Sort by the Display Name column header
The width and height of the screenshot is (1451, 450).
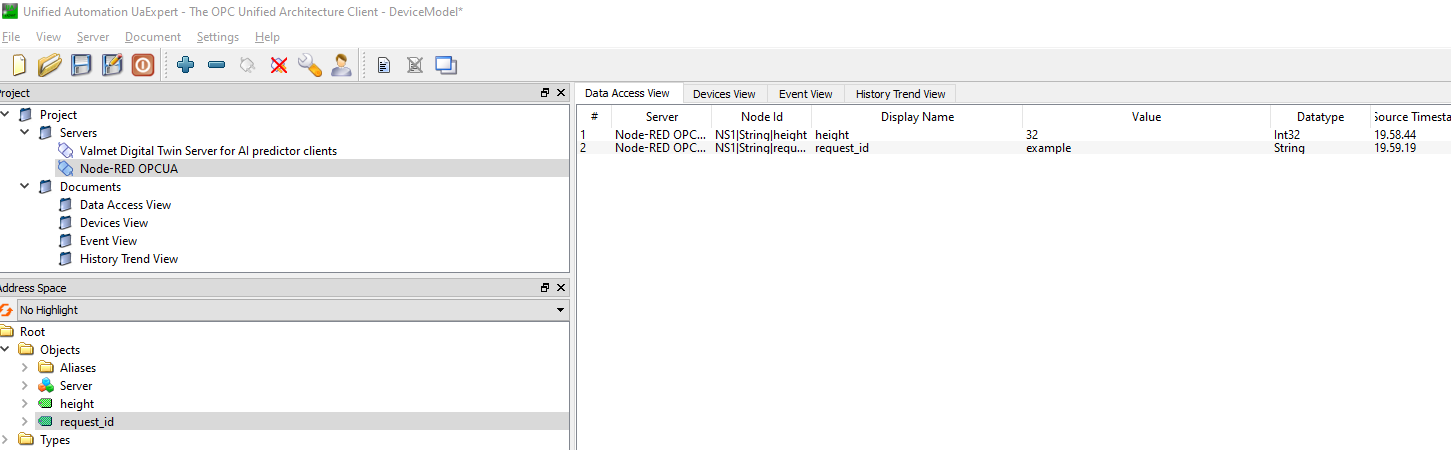coord(917,117)
